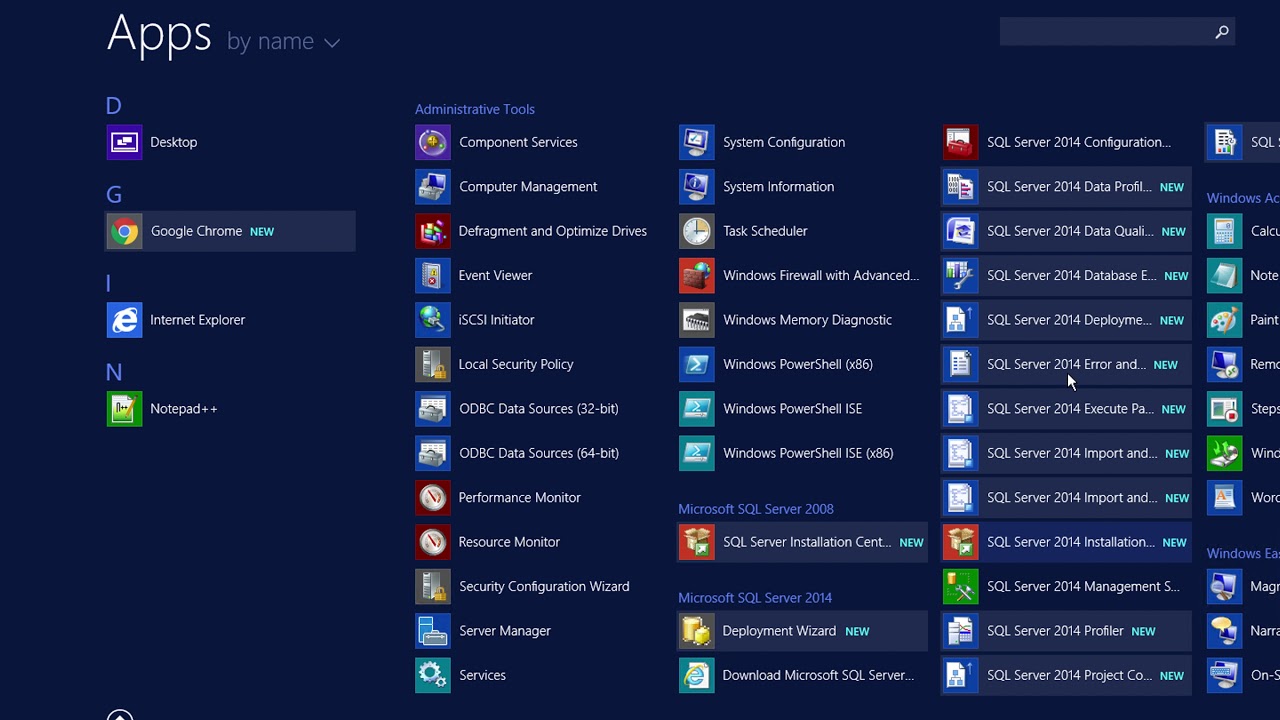Screen dimensions: 1280x720
Task: Open Event Viewer icon
Action: pos(433,276)
